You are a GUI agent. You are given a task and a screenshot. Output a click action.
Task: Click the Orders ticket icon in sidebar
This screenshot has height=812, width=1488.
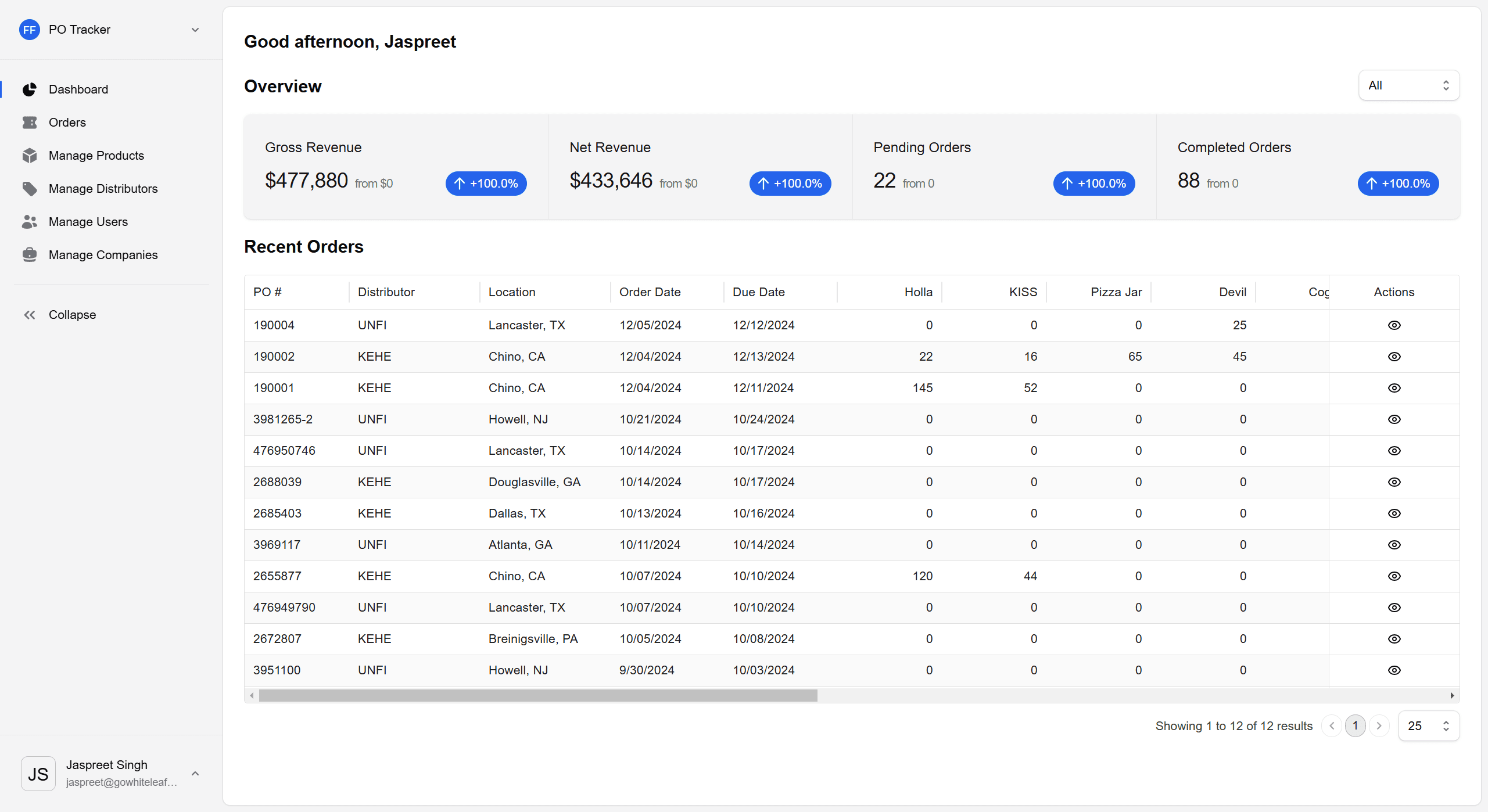point(30,123)
